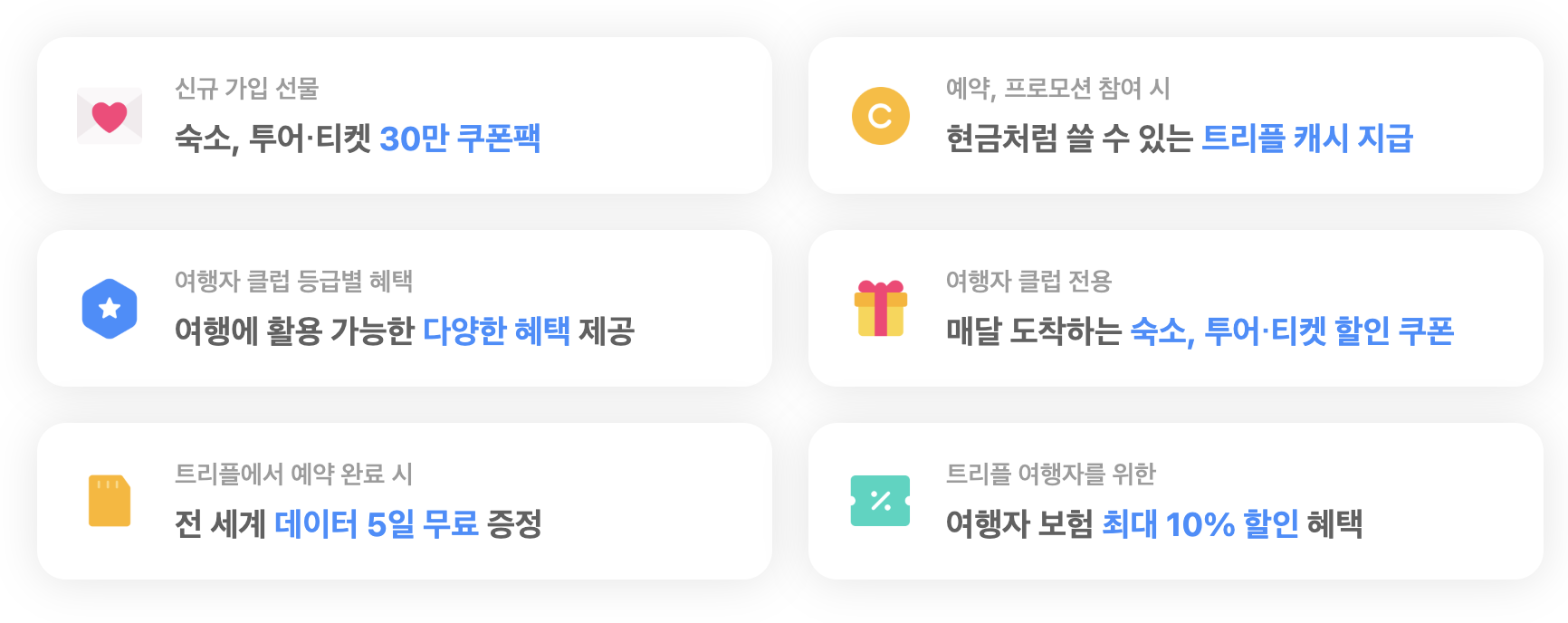The height and width of the screenshot is (623, 1568).
Task: Select the 트리플에서 예약 완료 시 label
Action: pos(293,474)
